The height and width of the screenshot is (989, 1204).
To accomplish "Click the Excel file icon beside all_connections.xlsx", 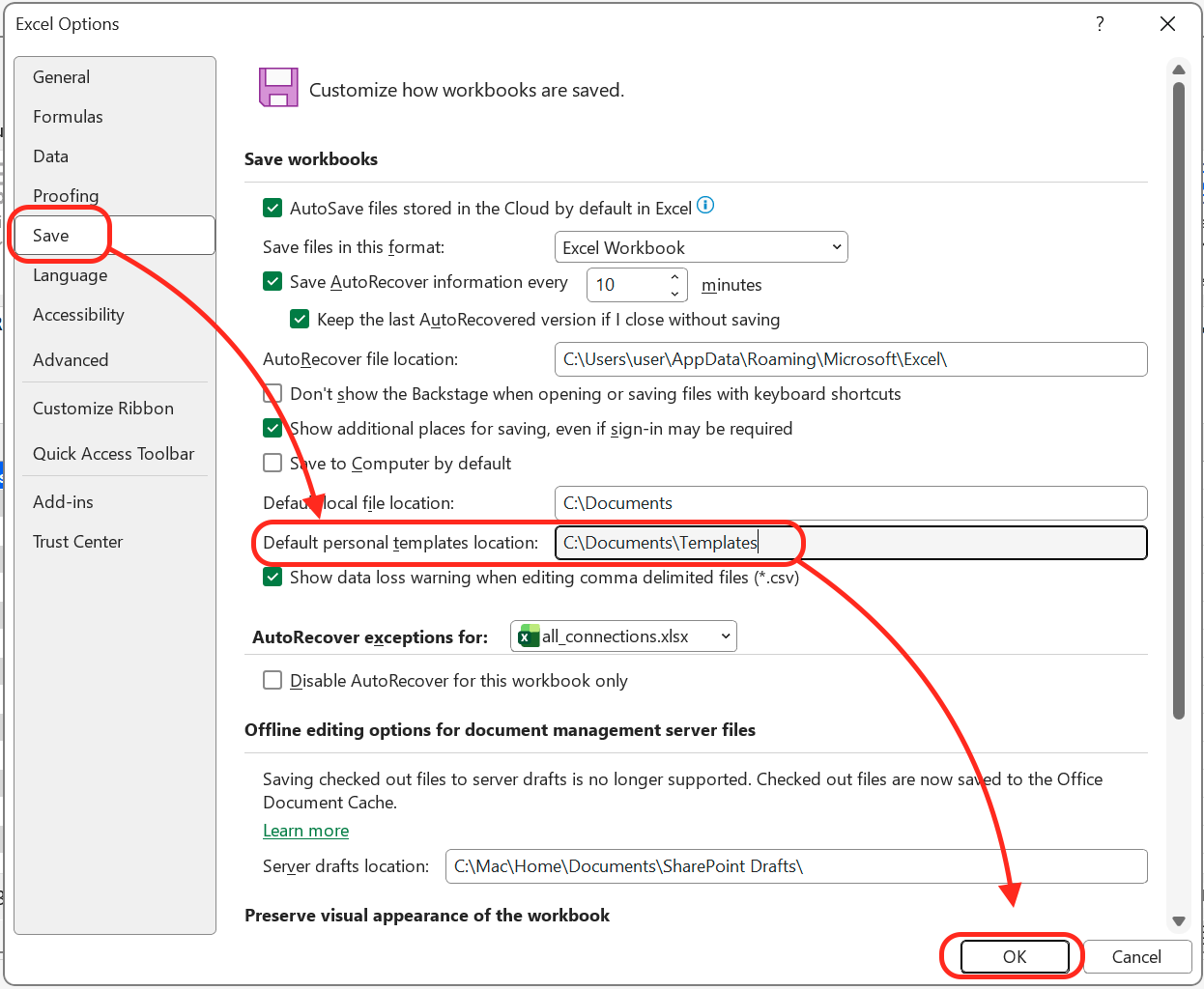I will [529, 636].
